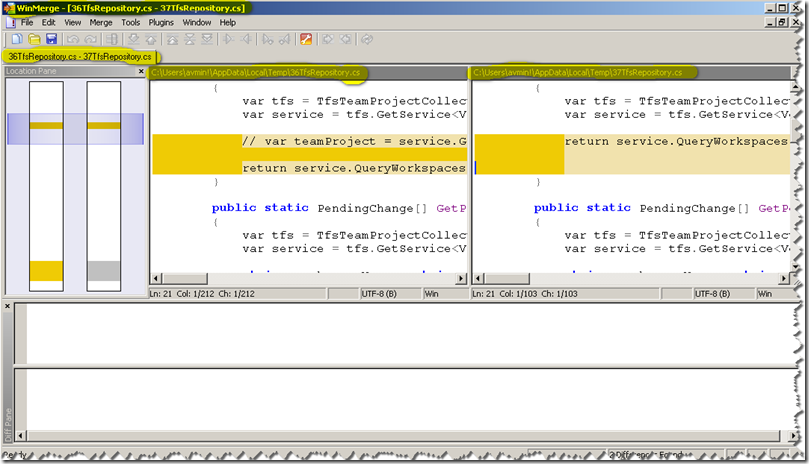Screen dimensions: 809x464
Task: Click the Refresh toolbar icon
Action: (367, 39)
